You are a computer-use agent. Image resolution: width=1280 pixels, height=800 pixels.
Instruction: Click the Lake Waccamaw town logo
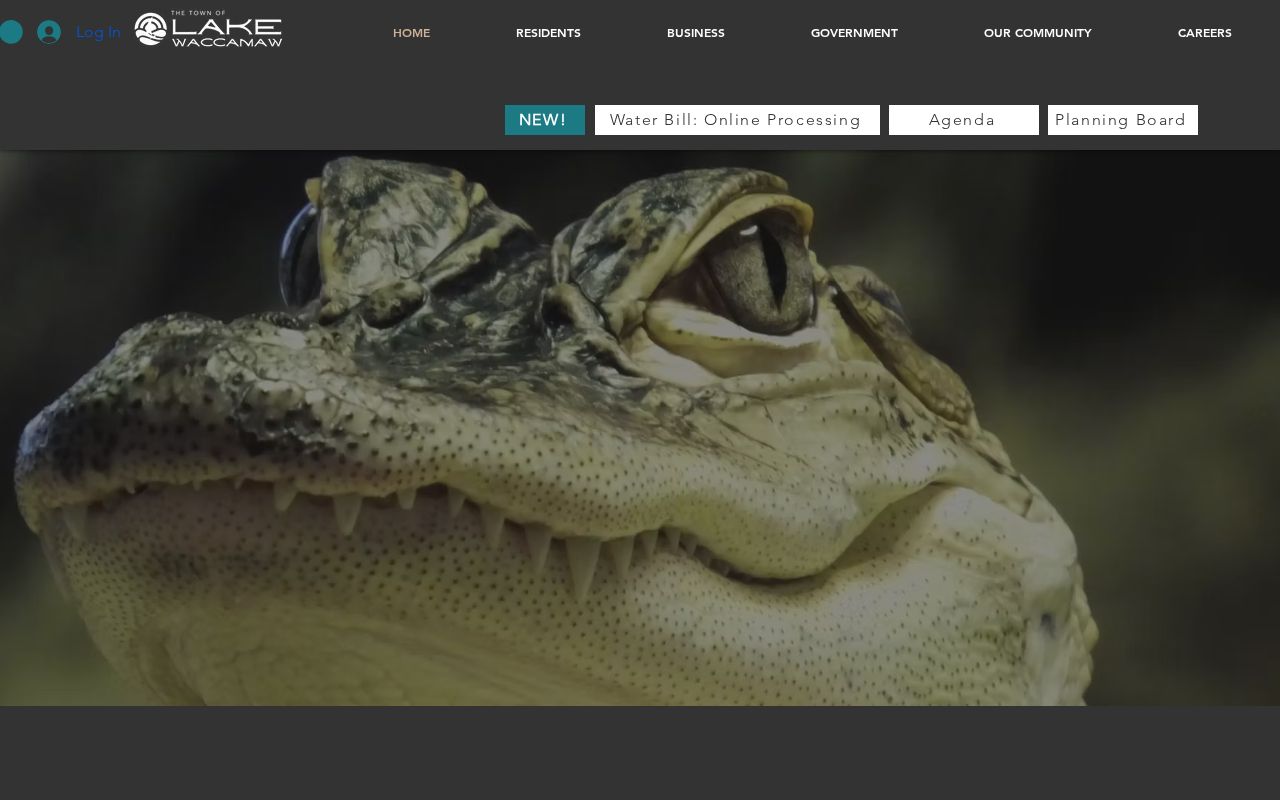[208, 29]
